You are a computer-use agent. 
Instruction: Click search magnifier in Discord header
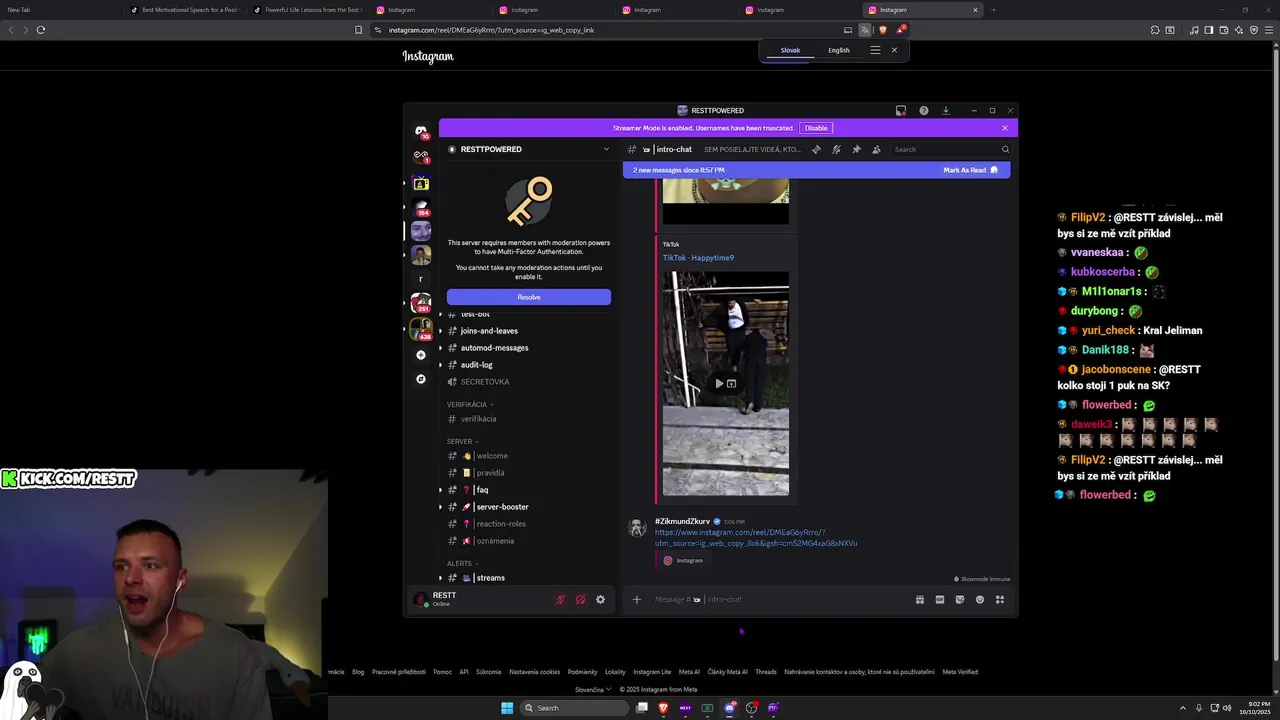(1005, 149)
